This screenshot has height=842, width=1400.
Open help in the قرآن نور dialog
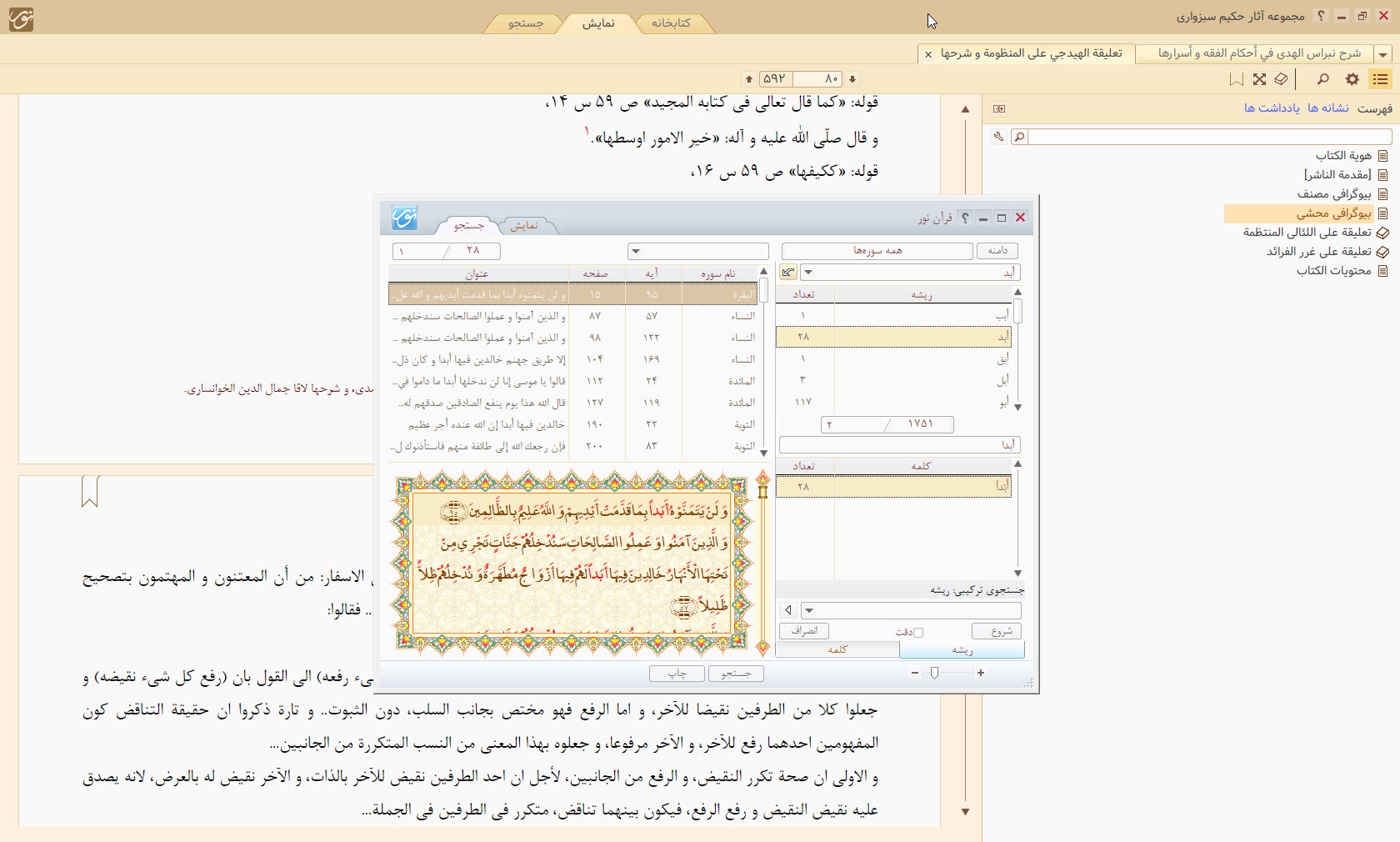point(965,218)
